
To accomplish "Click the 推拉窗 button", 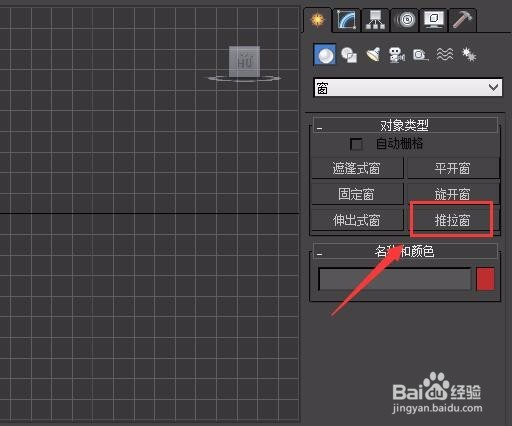I will pos(453,220).
